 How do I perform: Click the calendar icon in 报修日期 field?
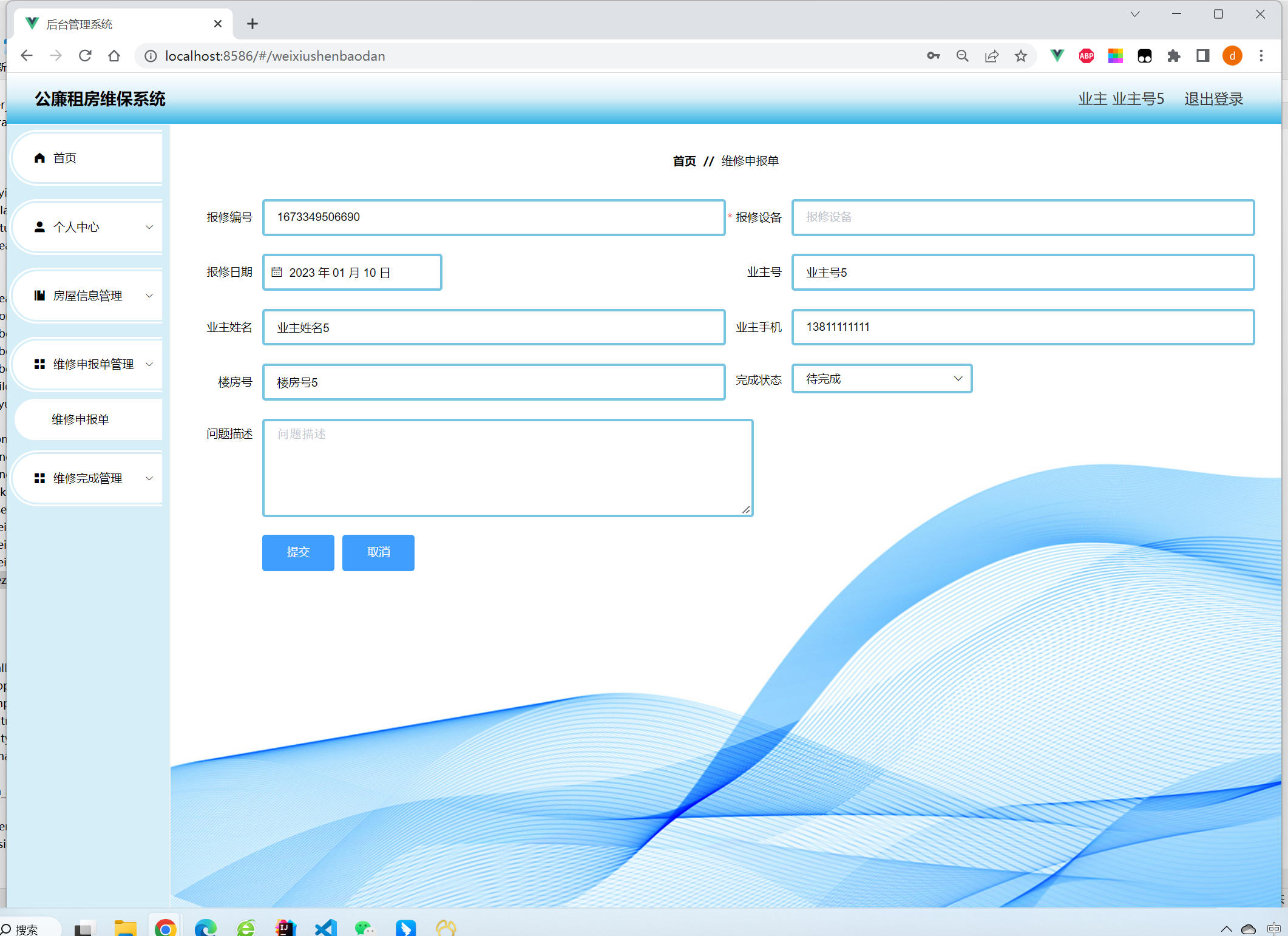coord(277,273)
